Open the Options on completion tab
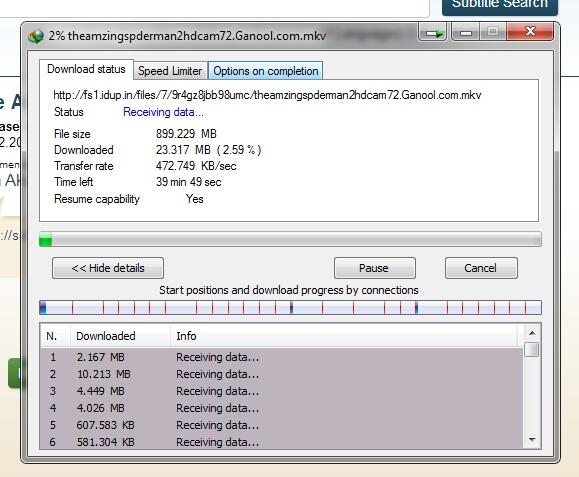The height and width of the screenshot is (477, 579). pyautogui.click(x=265, y=71)
